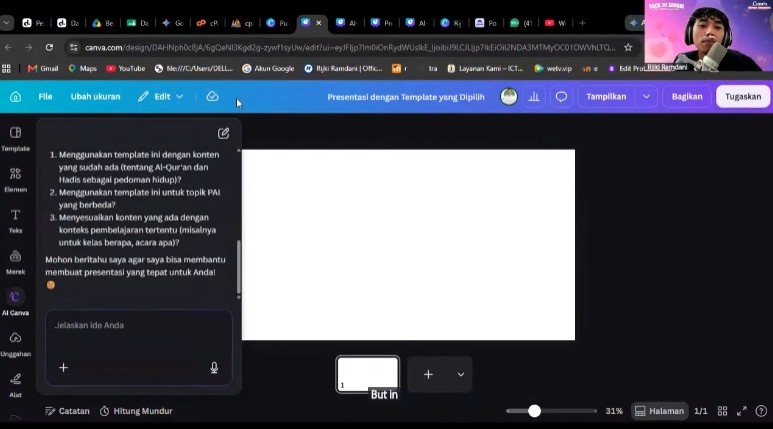
Task: Start a new AI chat icon
Action: (x=223, y=134)
